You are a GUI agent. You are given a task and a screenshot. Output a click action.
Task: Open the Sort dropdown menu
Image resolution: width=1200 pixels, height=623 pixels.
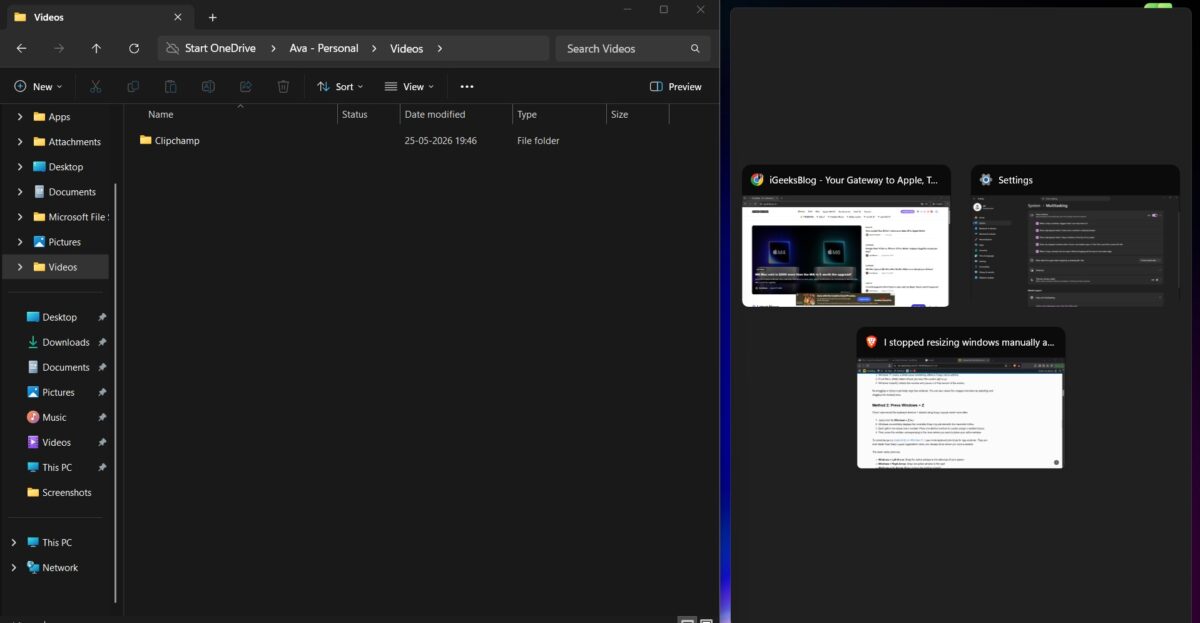pyautogui.click(x=340, y=87)
